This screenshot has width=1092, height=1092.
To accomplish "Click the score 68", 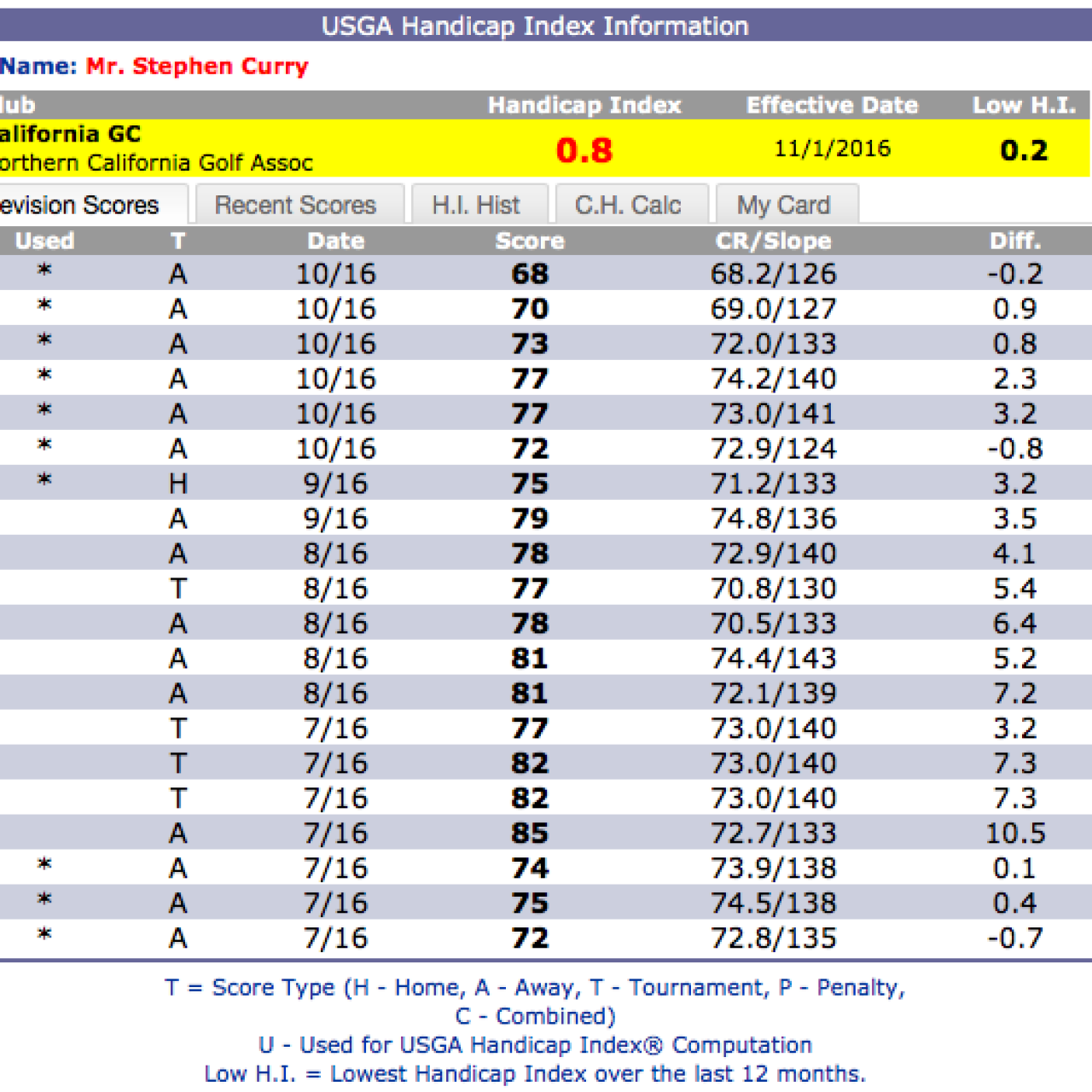I will pos(530,274).
